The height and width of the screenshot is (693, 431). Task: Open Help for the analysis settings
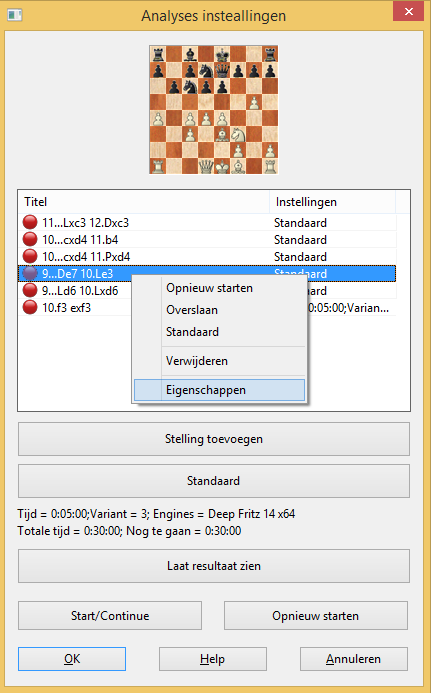[213, 659]
